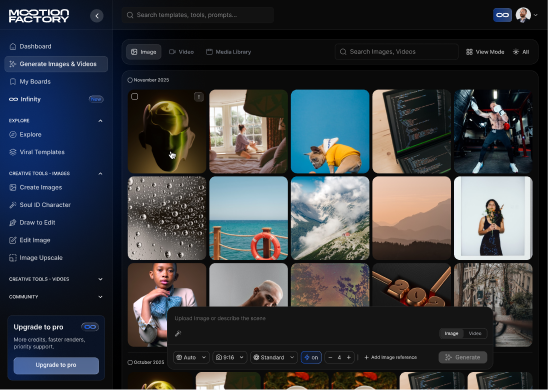
Task: Click the magic wand prompt enhance icon
Action: pos(178,333)
